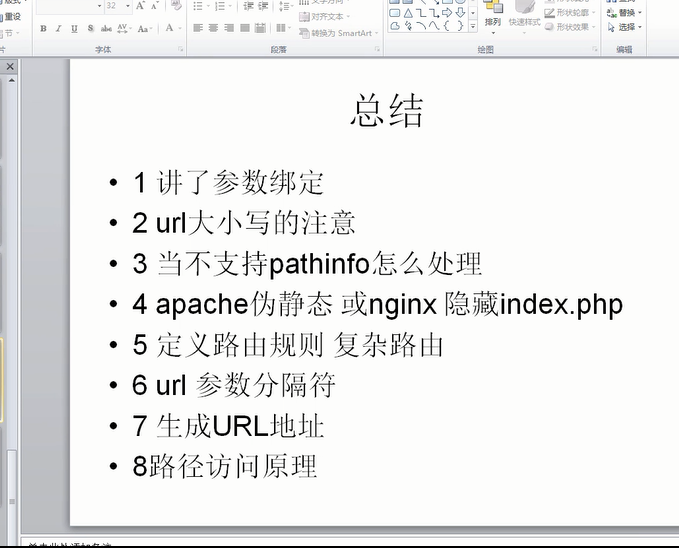Apply font color A button
679x548 pixels.
169,29
